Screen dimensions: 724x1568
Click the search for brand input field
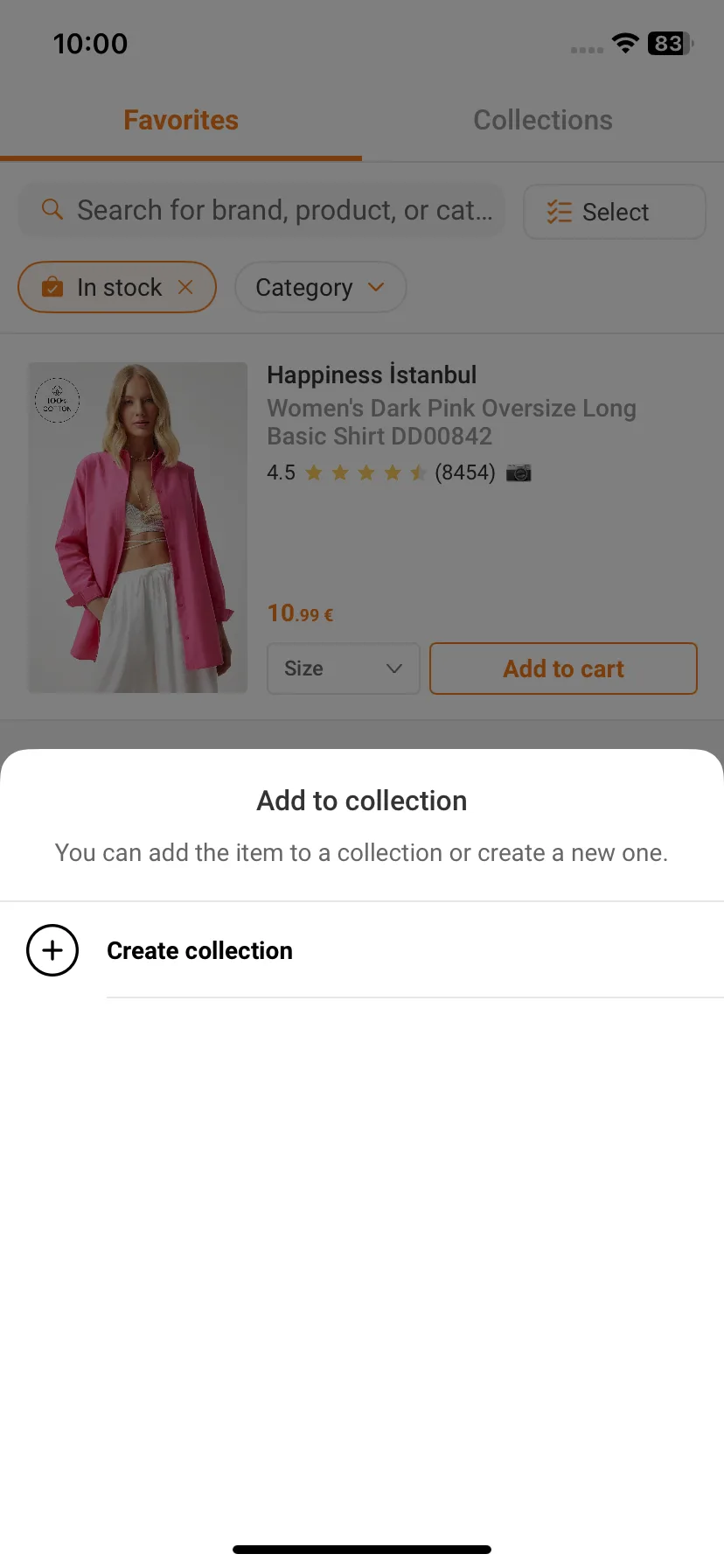(262, 210)
